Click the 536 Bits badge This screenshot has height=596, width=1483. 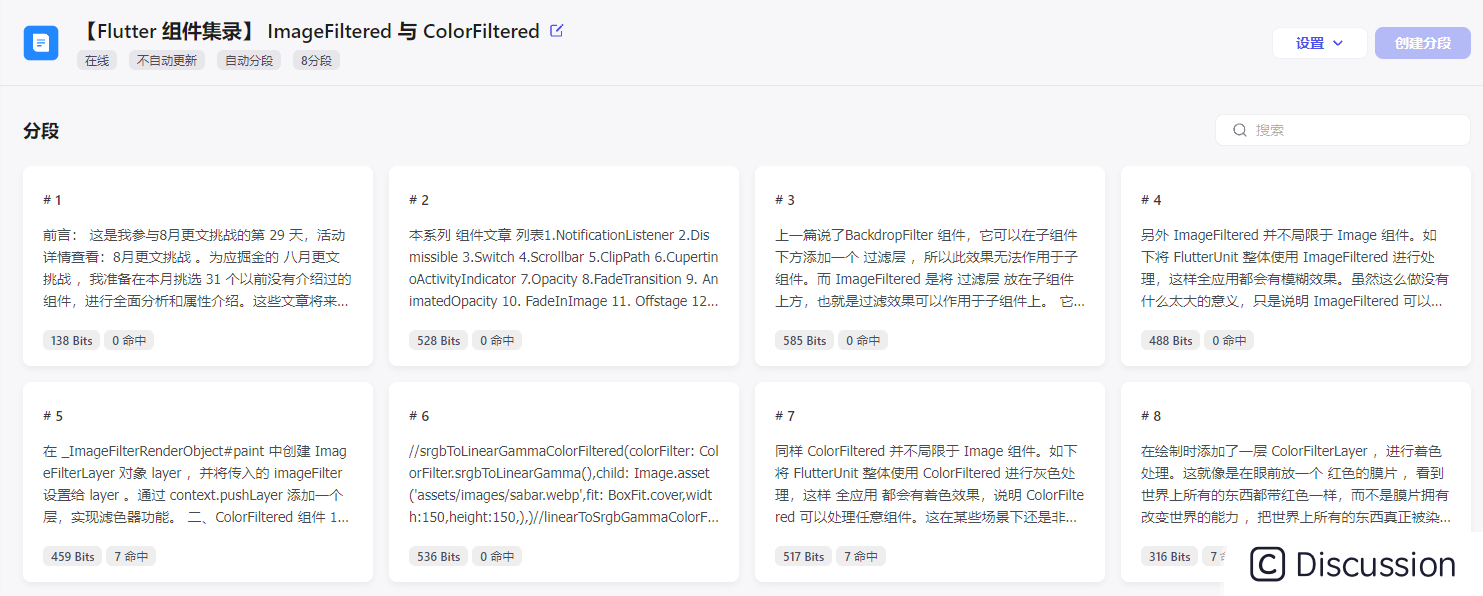[438, 557]
